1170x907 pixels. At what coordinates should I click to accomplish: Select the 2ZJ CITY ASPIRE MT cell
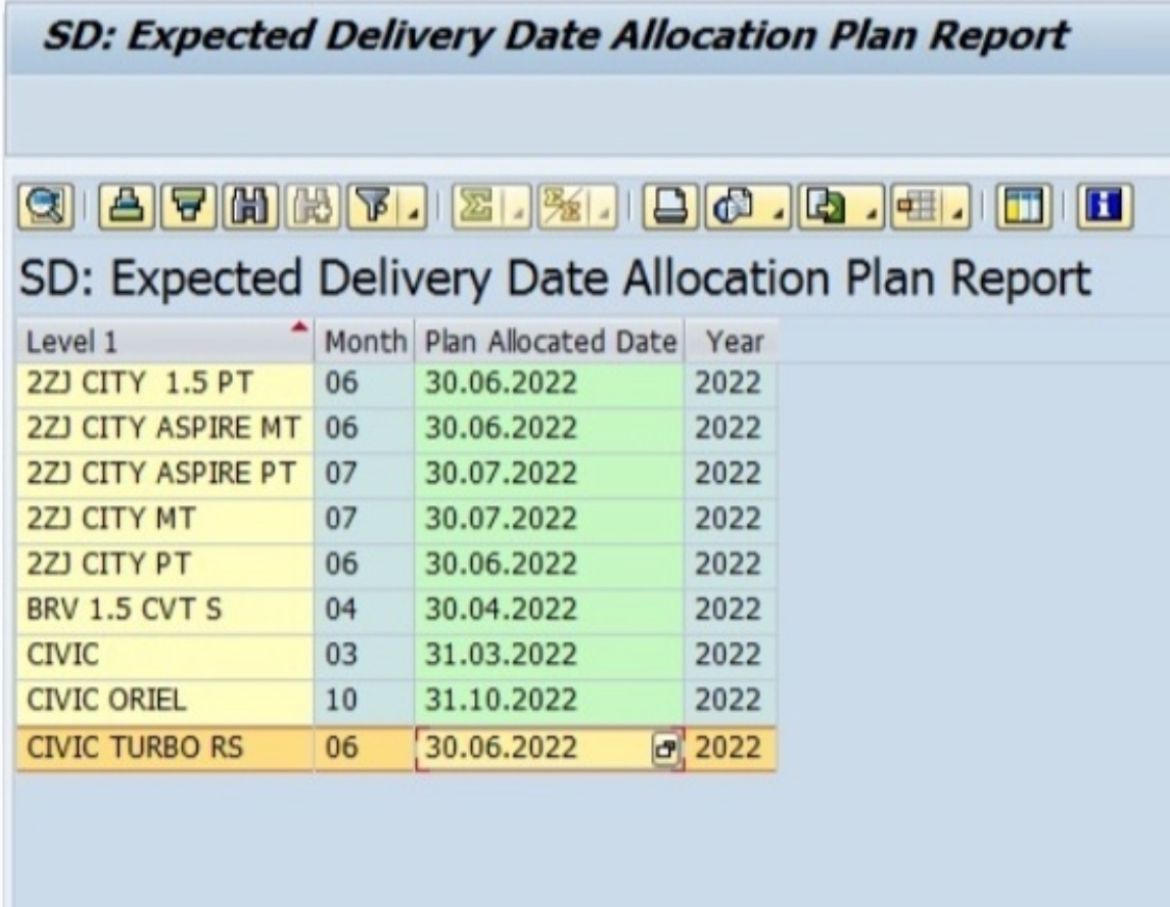(x=165, y=429)
